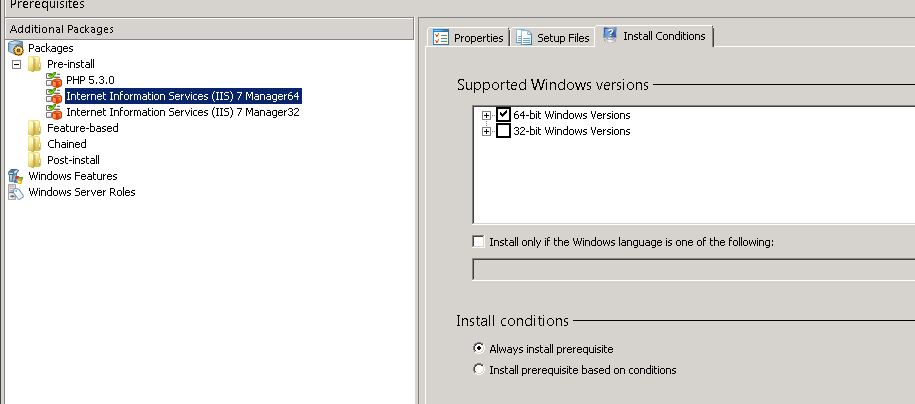915x404 pixels.
Task: Select the Chained folder in tree
Action: [x=66, y=144]
